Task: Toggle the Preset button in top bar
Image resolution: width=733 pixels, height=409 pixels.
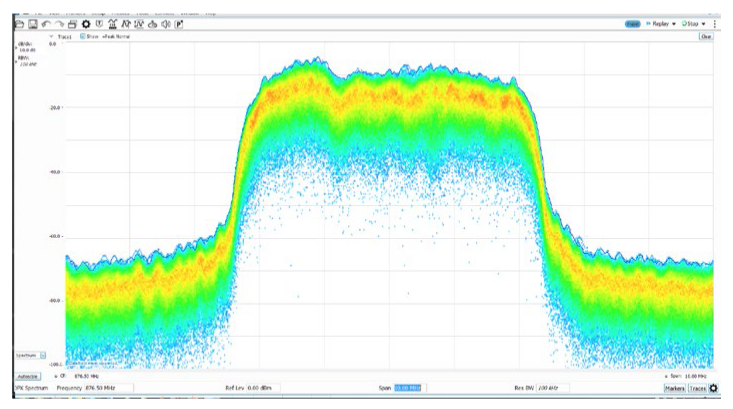Action: coord(632,23)
